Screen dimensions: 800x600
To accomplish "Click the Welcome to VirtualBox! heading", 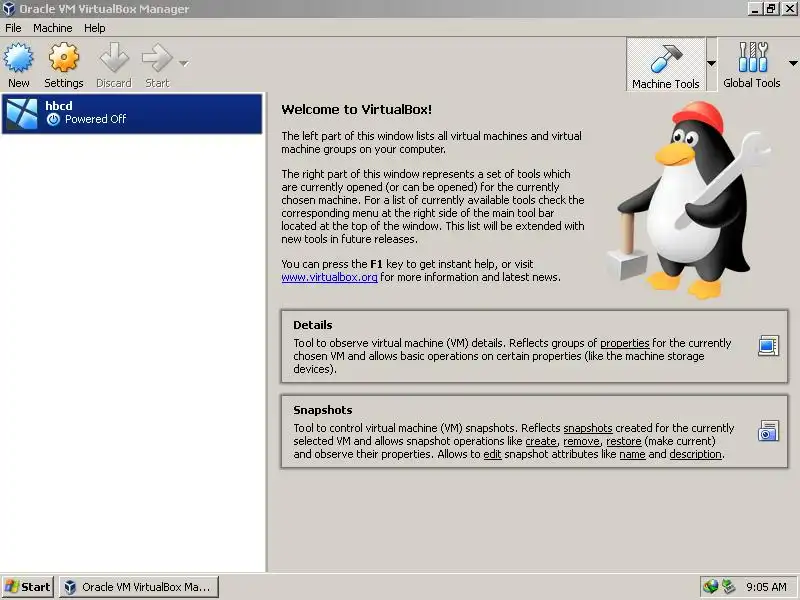I will [x=357, y=109].
